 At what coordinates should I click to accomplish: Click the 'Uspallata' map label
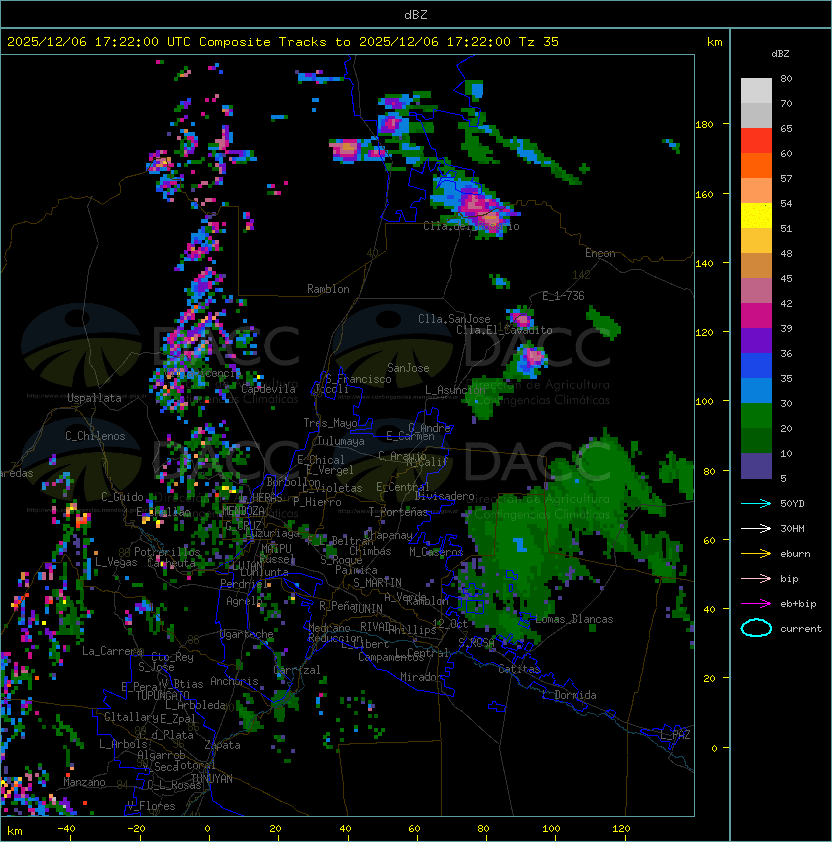(94, 398)
